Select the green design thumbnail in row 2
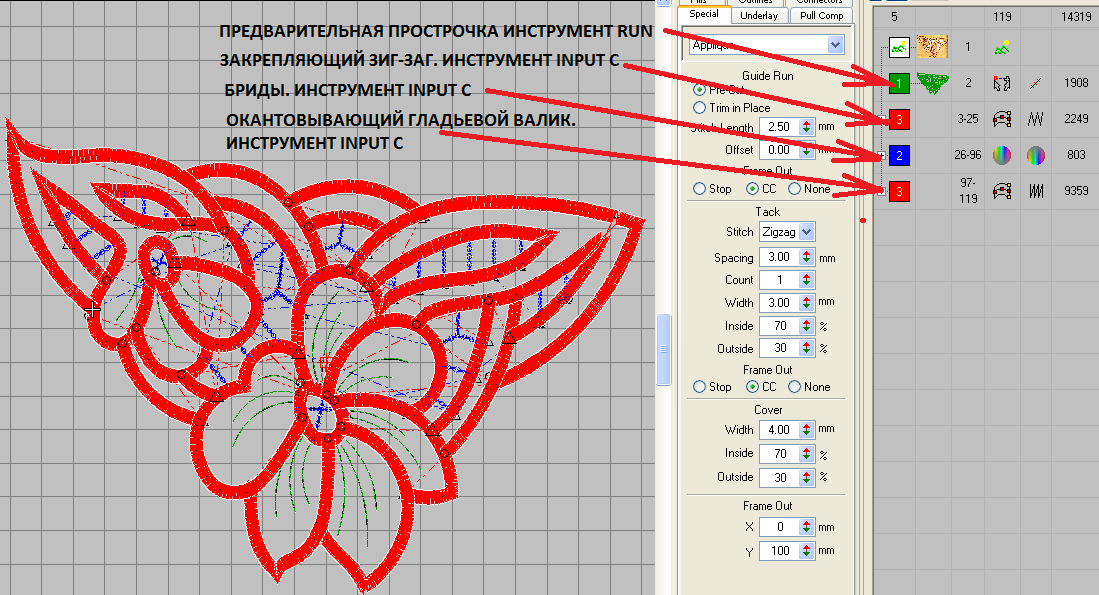This screenshot has width=1099, height=595. (x=932, y=83)
